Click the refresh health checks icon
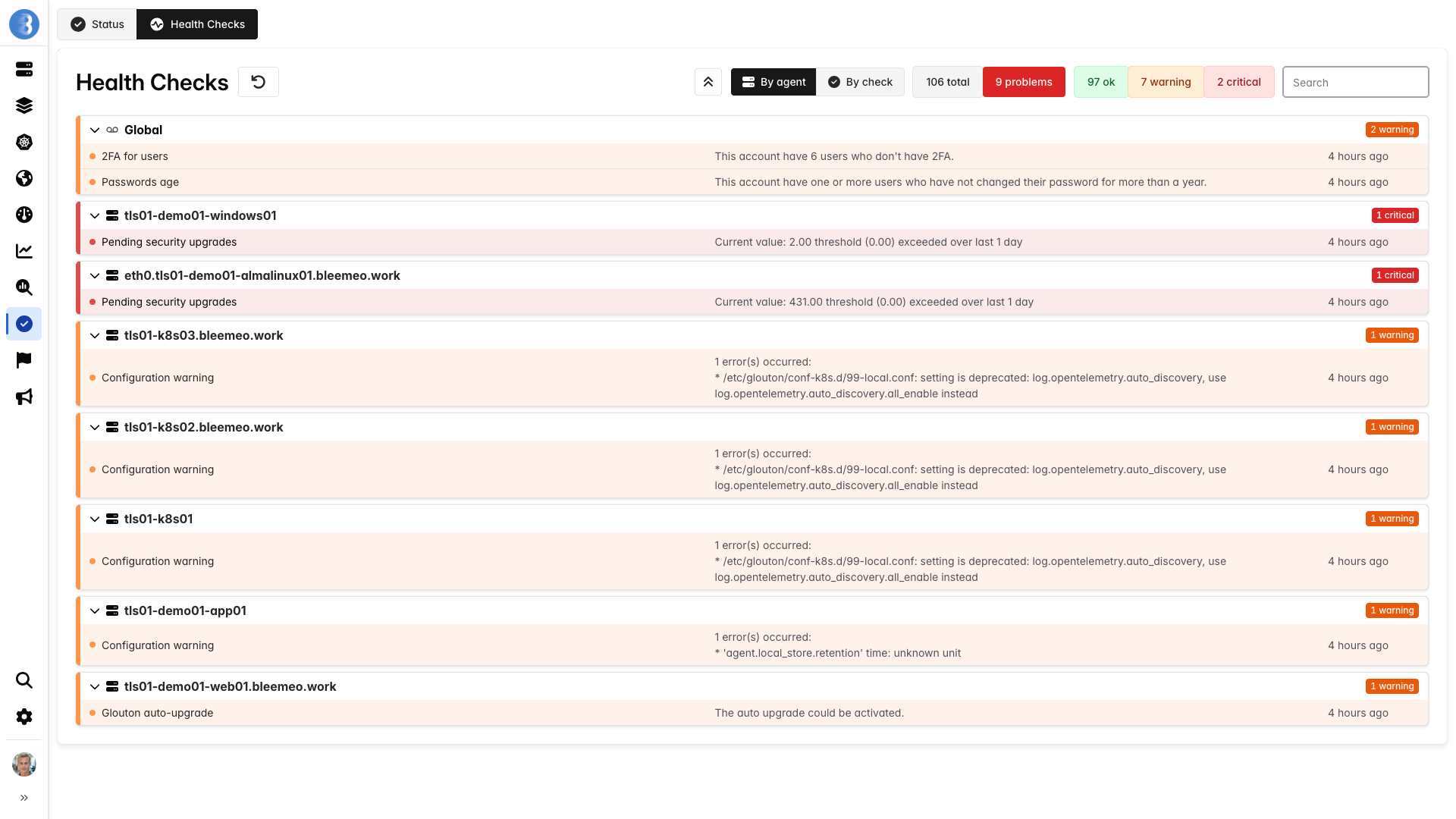Image resolution: width=1456 pixels, height=819 pixels. (259, 82)
